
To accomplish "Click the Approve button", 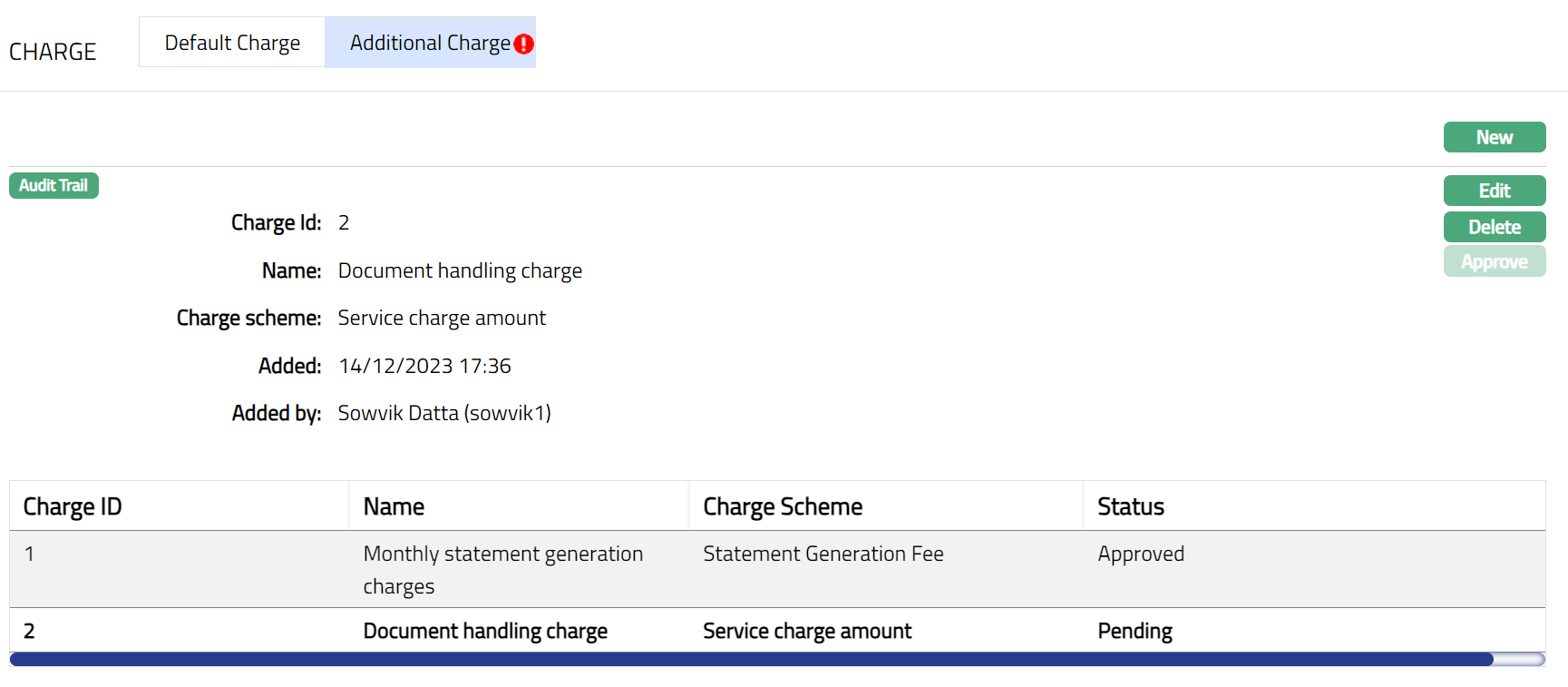I will (x=1494, y=261).
